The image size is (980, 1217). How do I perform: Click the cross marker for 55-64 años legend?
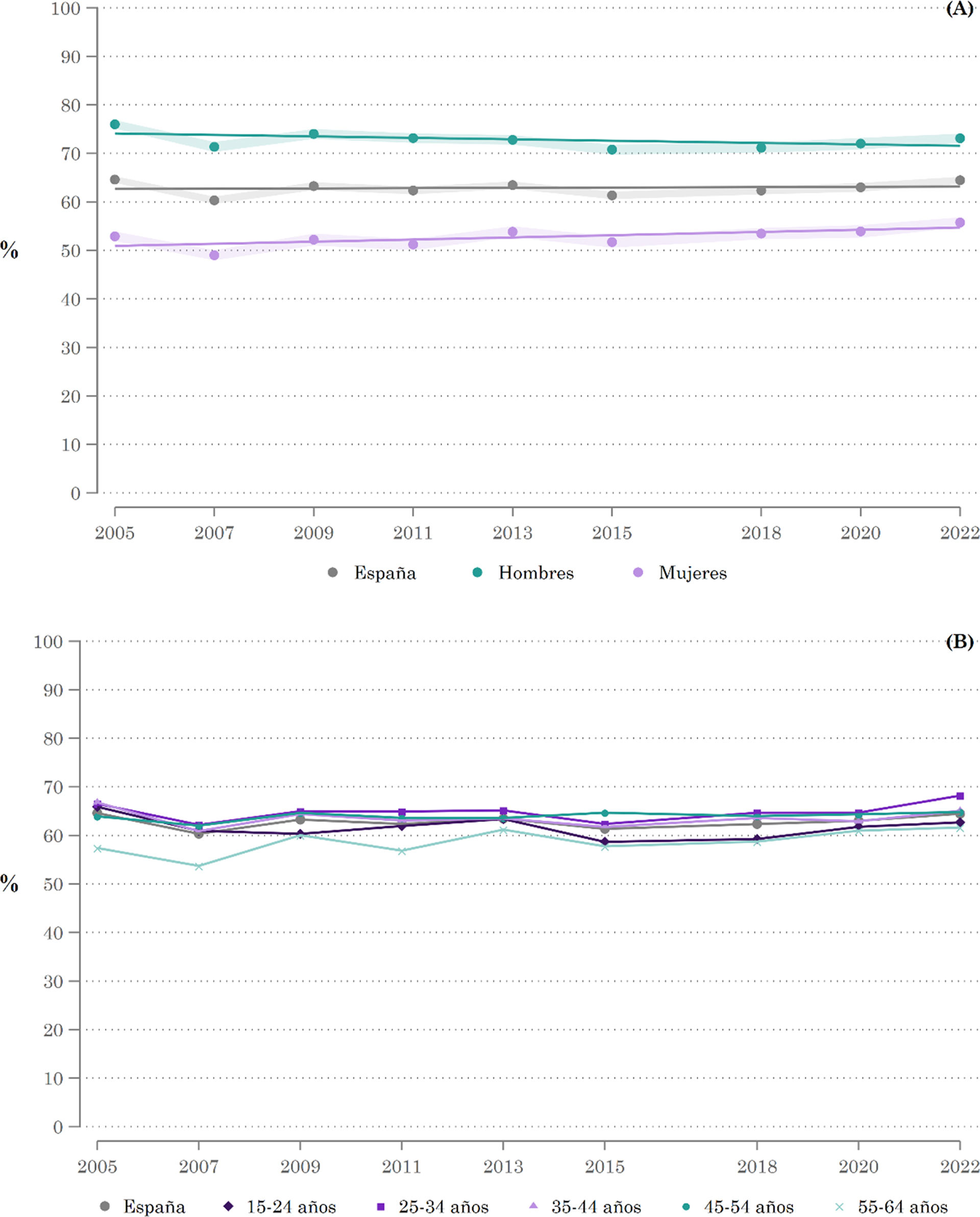pos(840,1206)
